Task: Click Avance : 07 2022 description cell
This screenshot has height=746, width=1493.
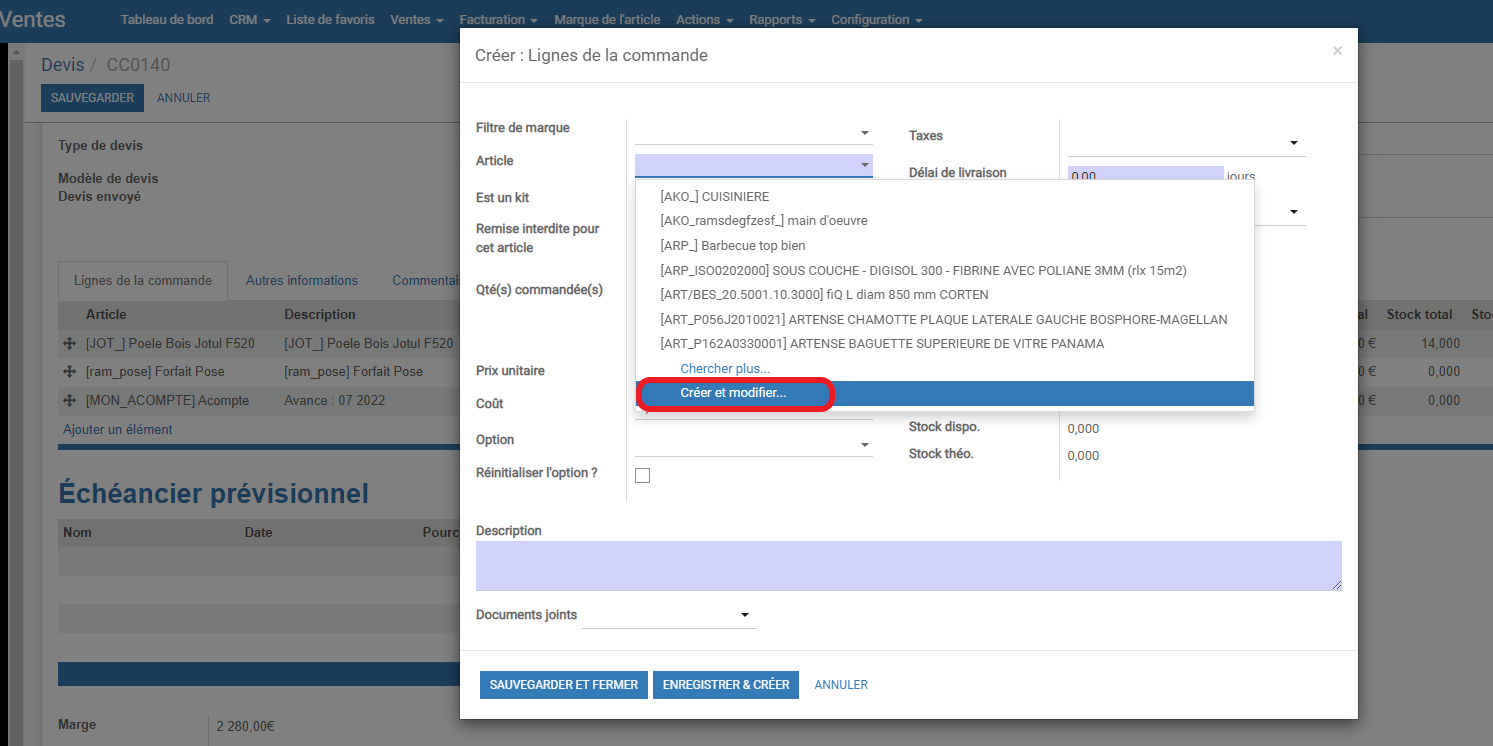Action: click(x=334, y=400)
